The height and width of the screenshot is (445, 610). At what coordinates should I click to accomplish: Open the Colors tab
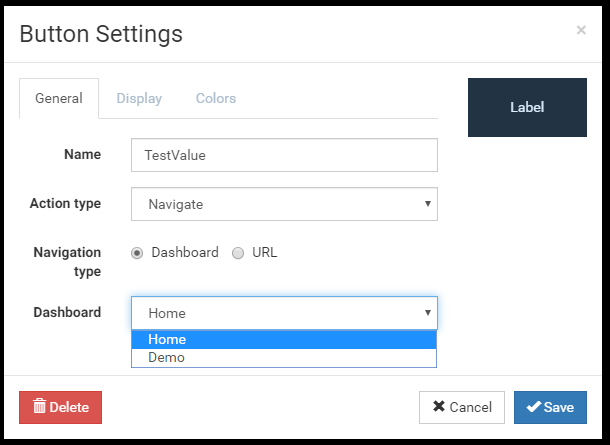coord(216,99)
